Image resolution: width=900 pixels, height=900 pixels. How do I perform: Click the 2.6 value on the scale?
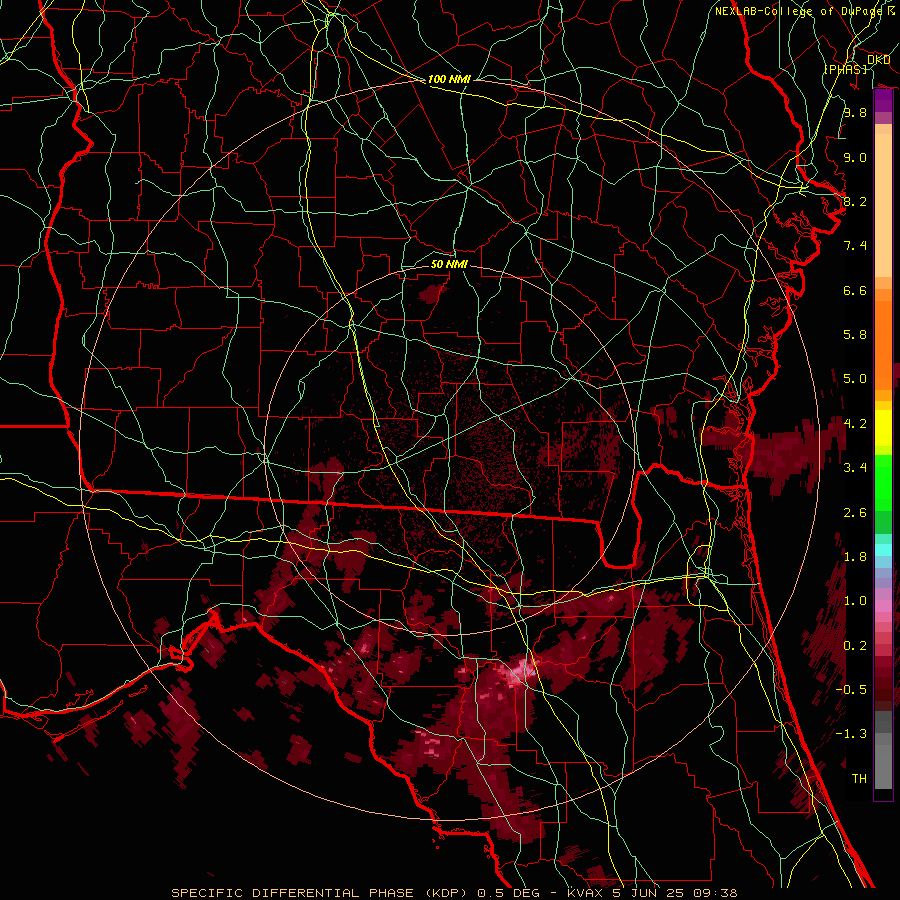pos(855,513)
